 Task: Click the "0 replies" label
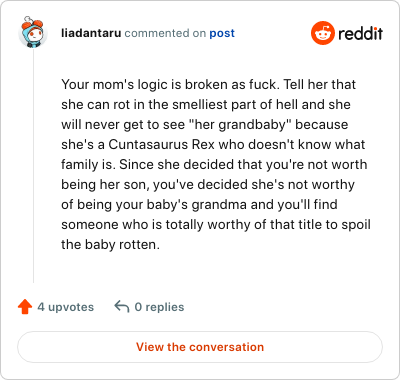[159, 307]
